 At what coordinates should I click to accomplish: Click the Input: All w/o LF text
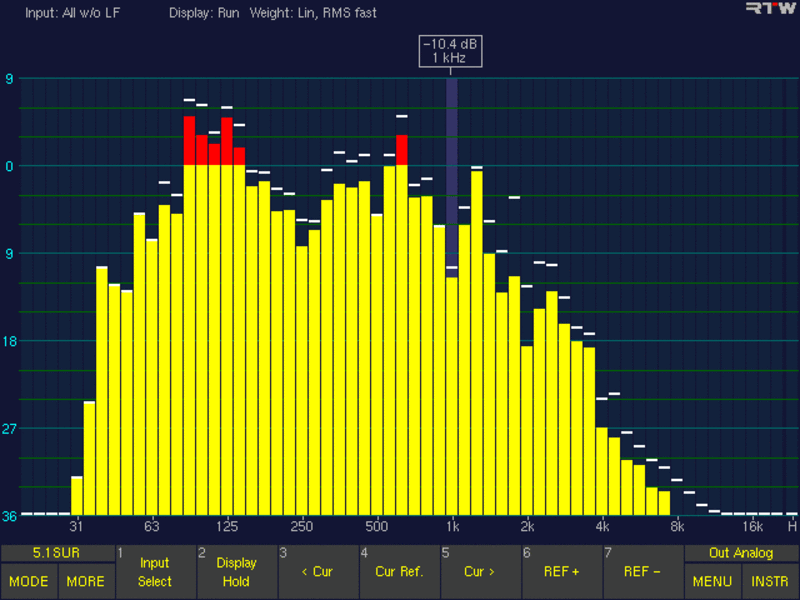pos(72,13)
